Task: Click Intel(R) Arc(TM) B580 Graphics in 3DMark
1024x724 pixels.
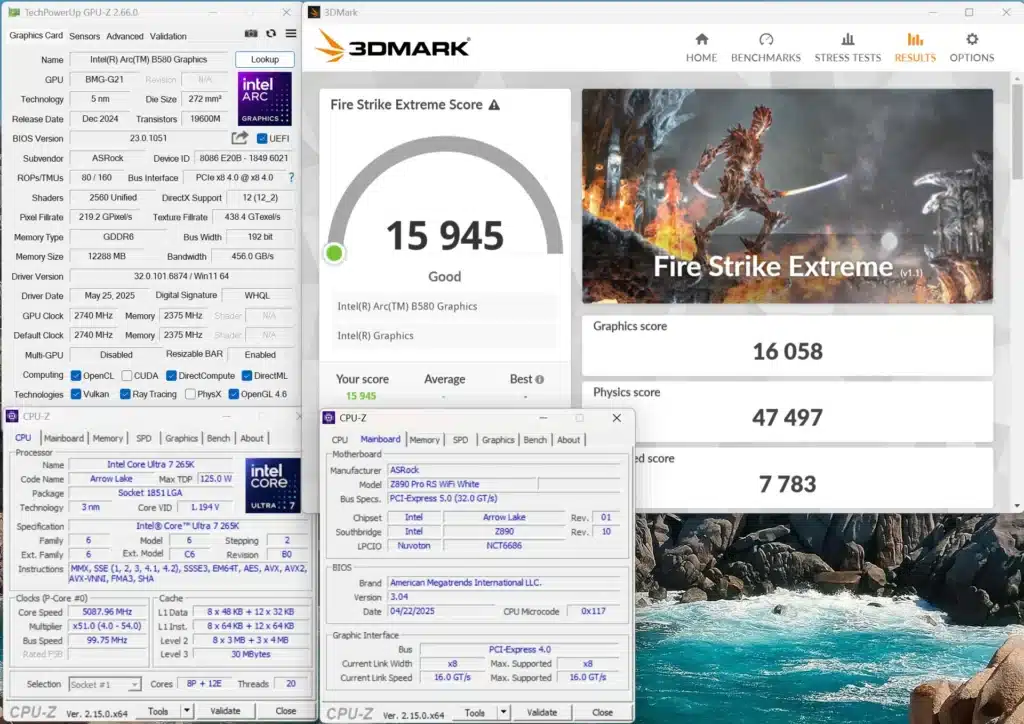Action: point(408,306)
